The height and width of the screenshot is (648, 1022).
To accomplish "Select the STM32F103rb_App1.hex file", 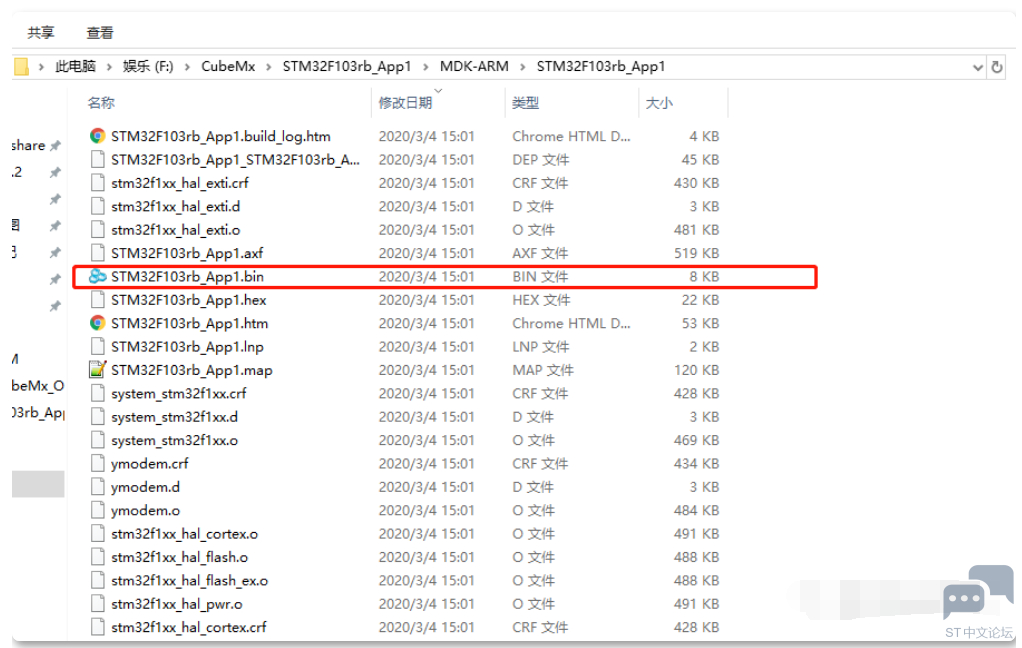I will pos(188,300).
